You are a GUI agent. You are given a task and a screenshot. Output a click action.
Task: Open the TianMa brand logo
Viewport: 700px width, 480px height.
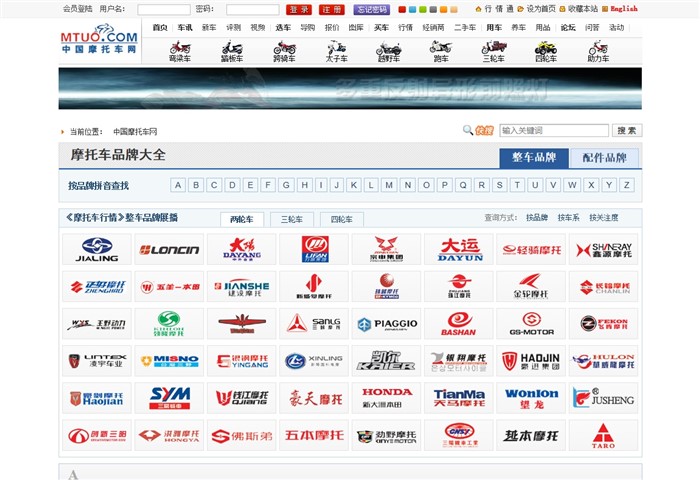click(459, 398)
